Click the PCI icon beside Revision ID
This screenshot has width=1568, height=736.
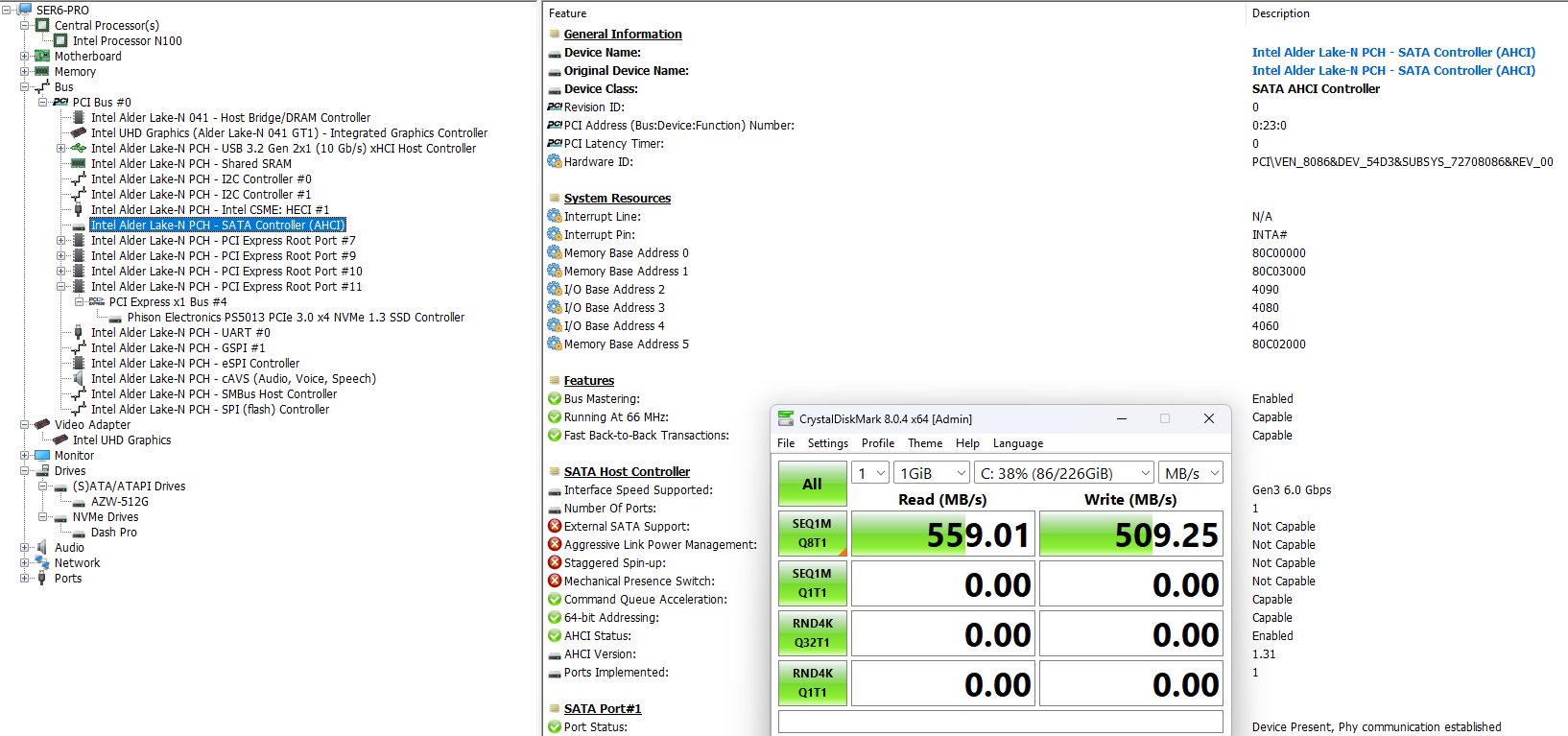tap(555, 107)
